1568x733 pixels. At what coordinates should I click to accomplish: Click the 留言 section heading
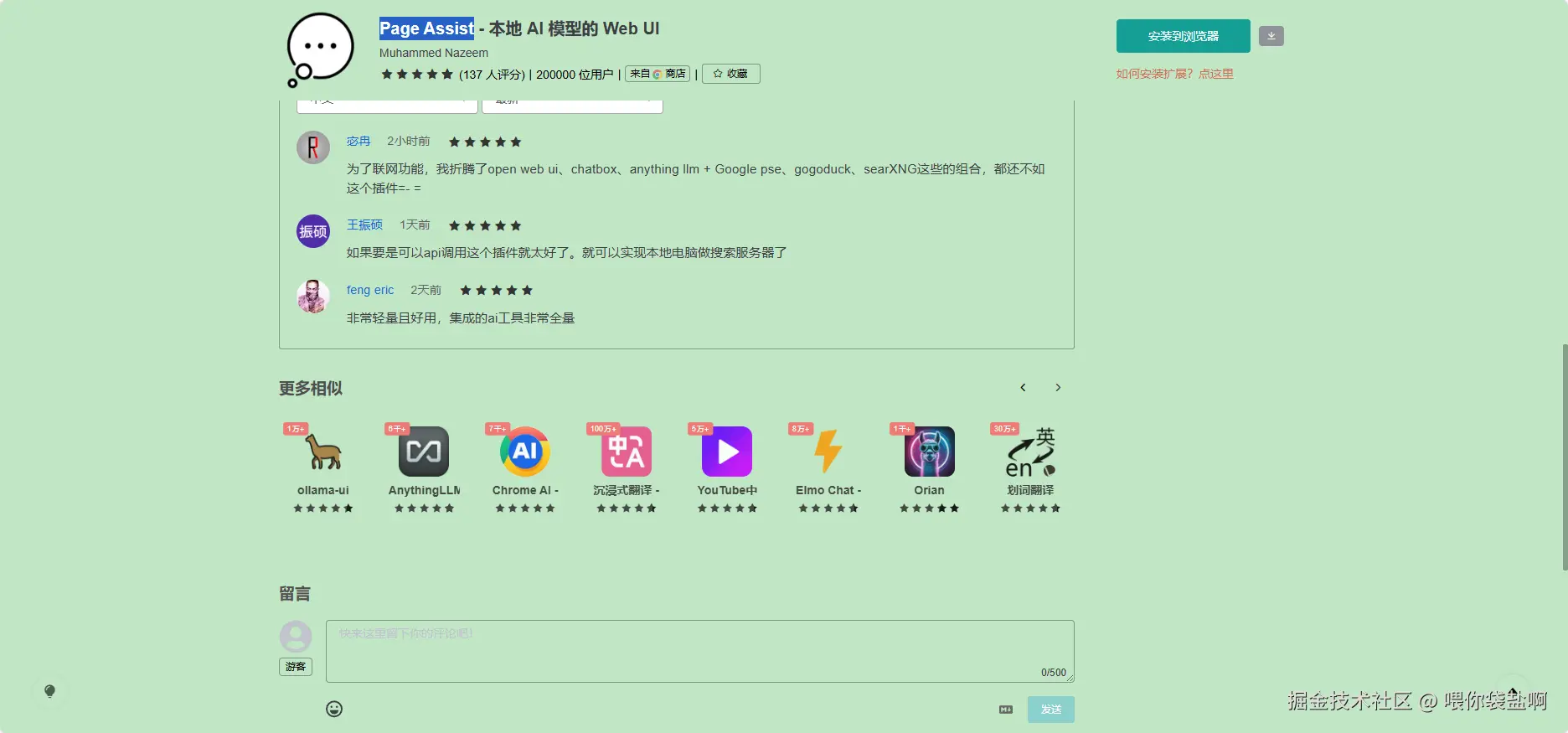[x=295, y=594]
